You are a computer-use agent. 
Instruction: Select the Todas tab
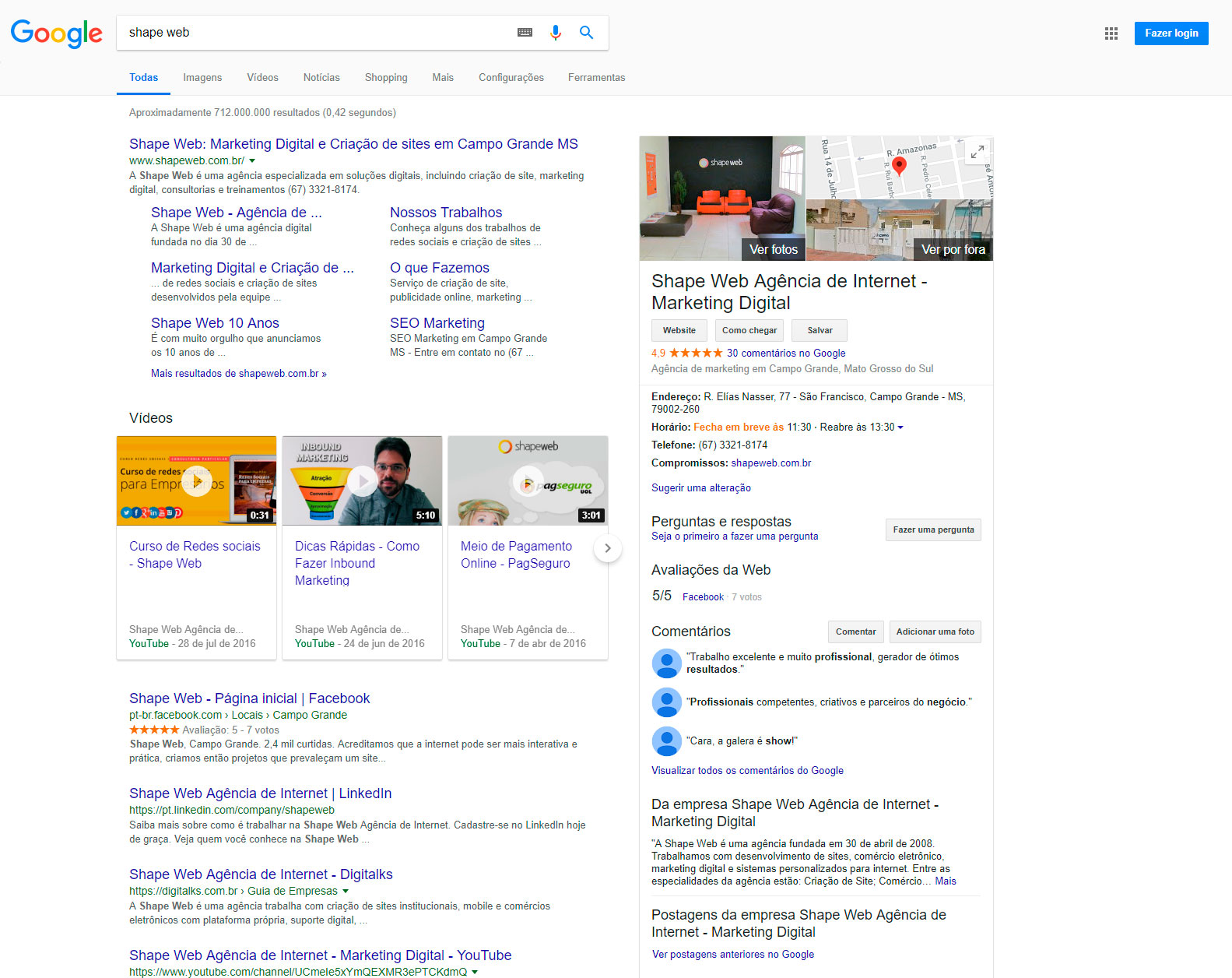coord(143,78)
